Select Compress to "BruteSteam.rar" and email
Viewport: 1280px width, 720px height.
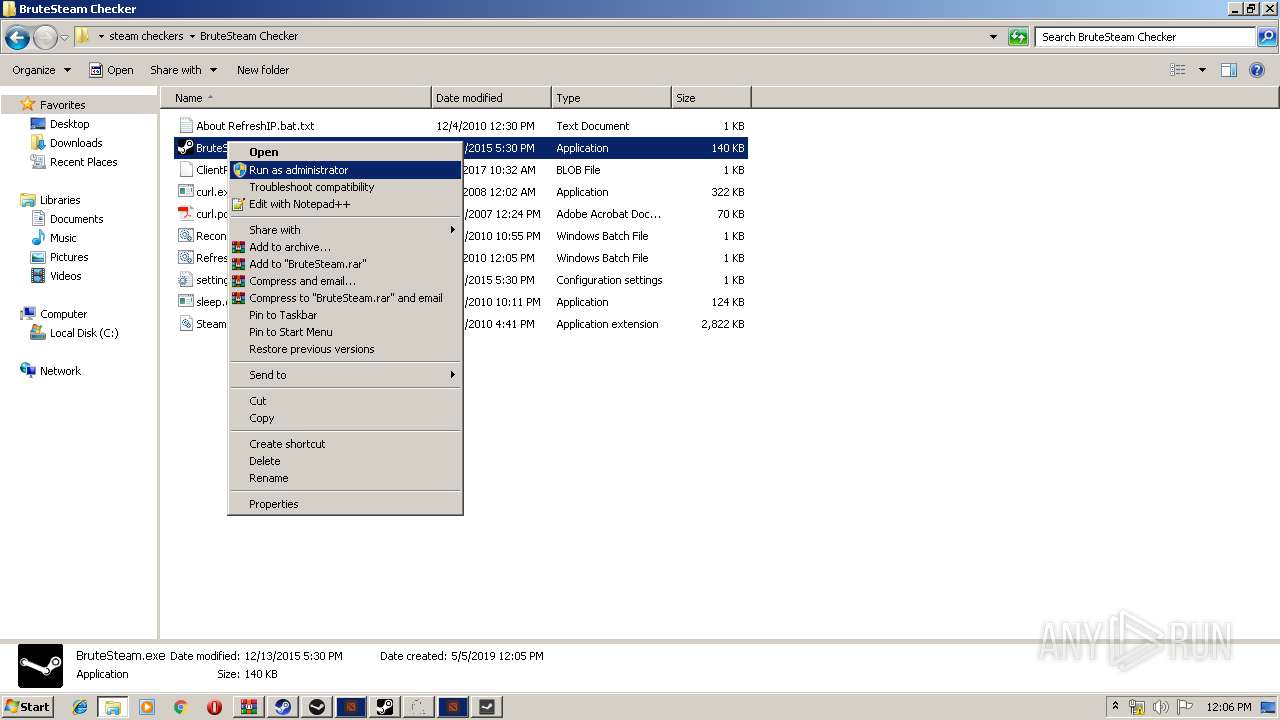tap(345, 298)
